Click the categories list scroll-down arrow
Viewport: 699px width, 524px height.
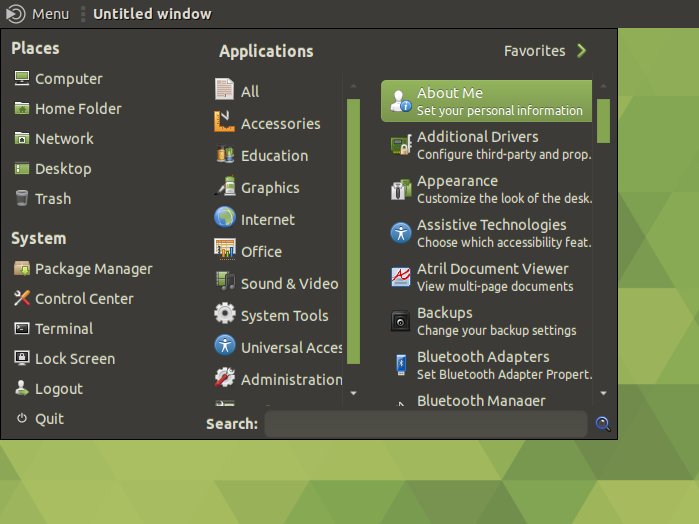pos(354,393)
